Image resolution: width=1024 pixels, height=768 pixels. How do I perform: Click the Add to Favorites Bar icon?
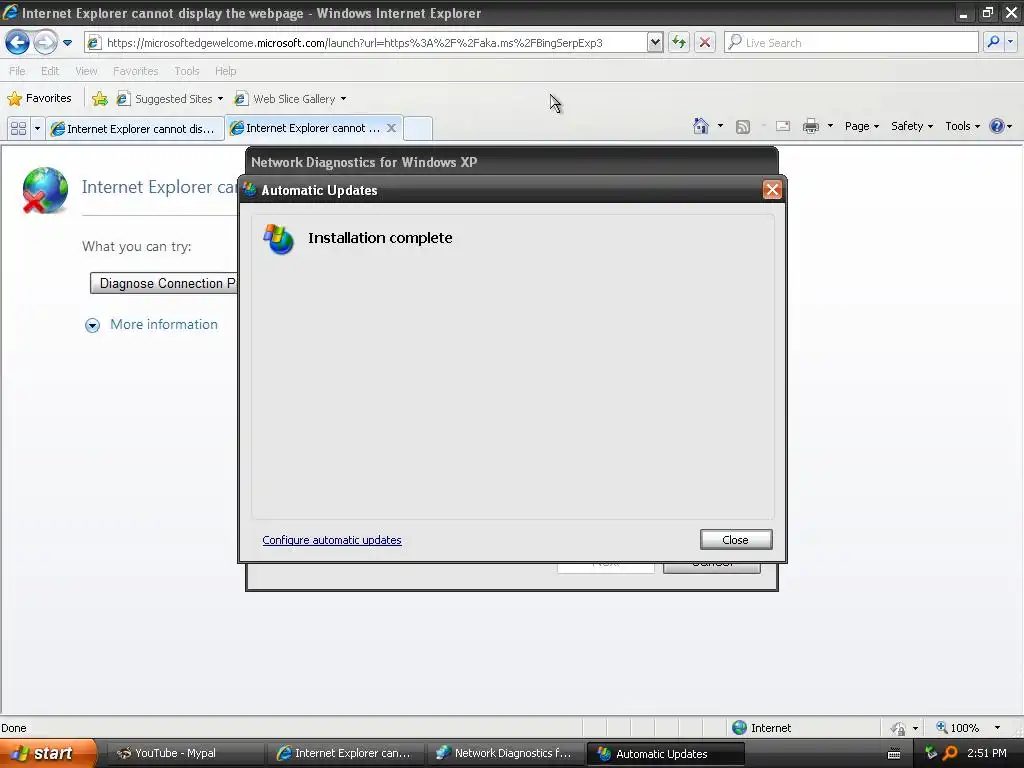[x=100, y=99]
